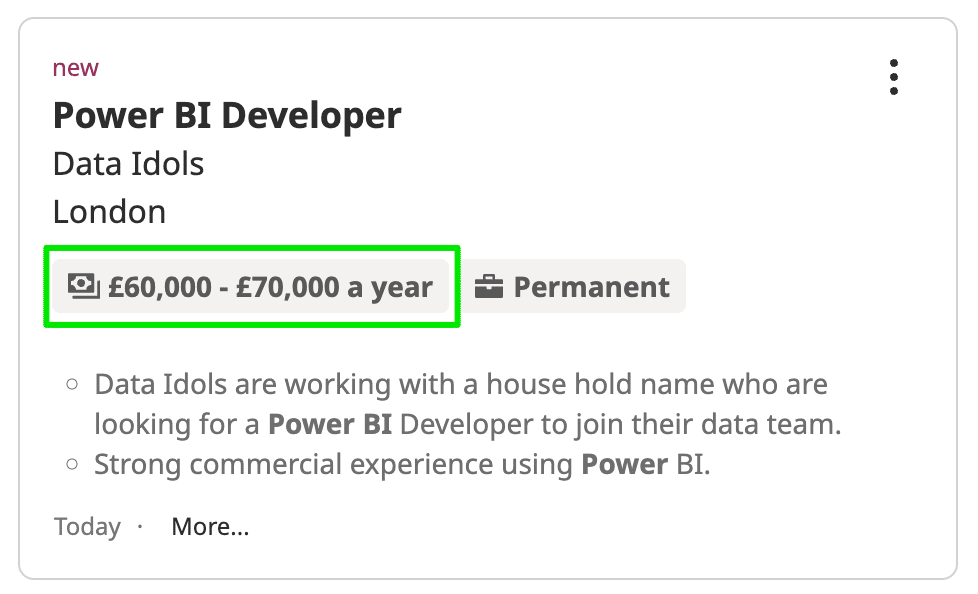The image size is (978, 594).
Task: Reveal more details with the More... control
Action: 210,526
